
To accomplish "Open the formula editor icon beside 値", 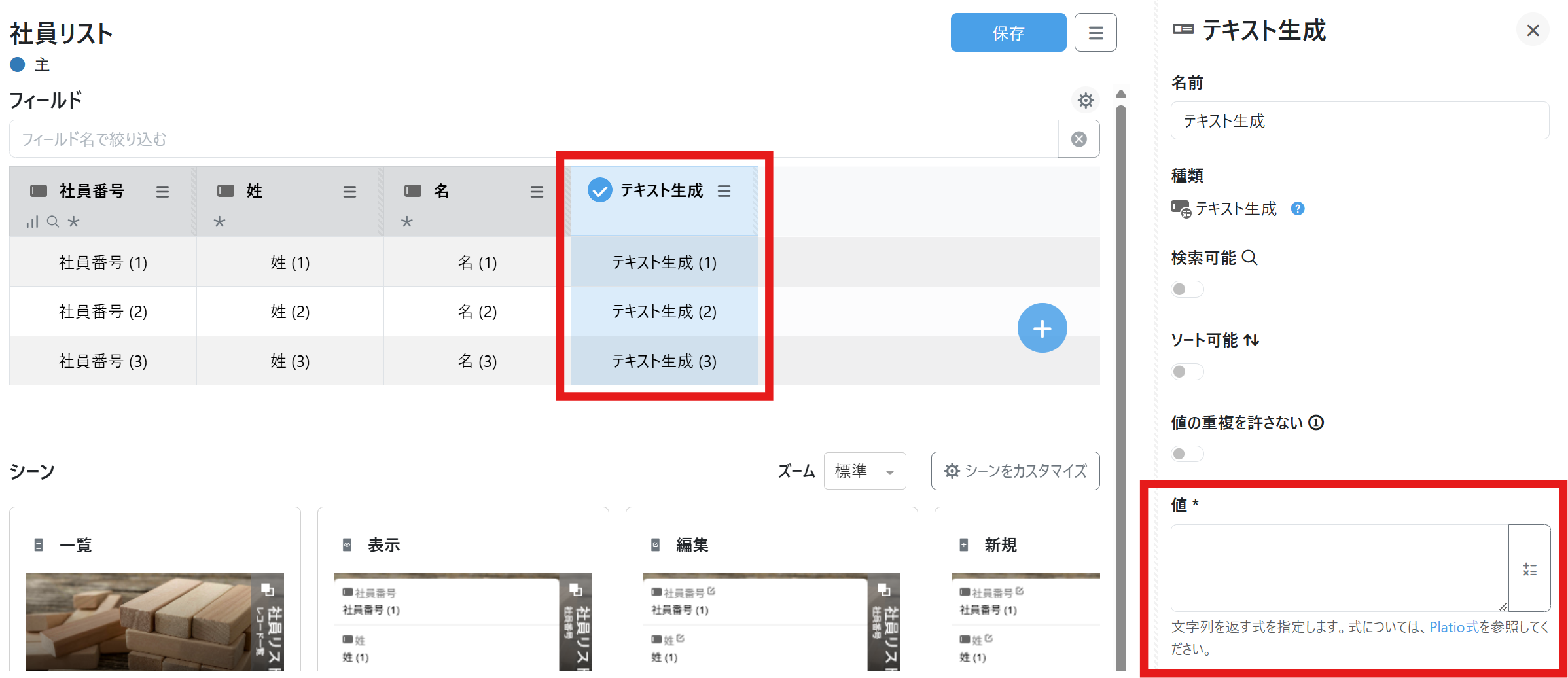I will pos(1529,569).
